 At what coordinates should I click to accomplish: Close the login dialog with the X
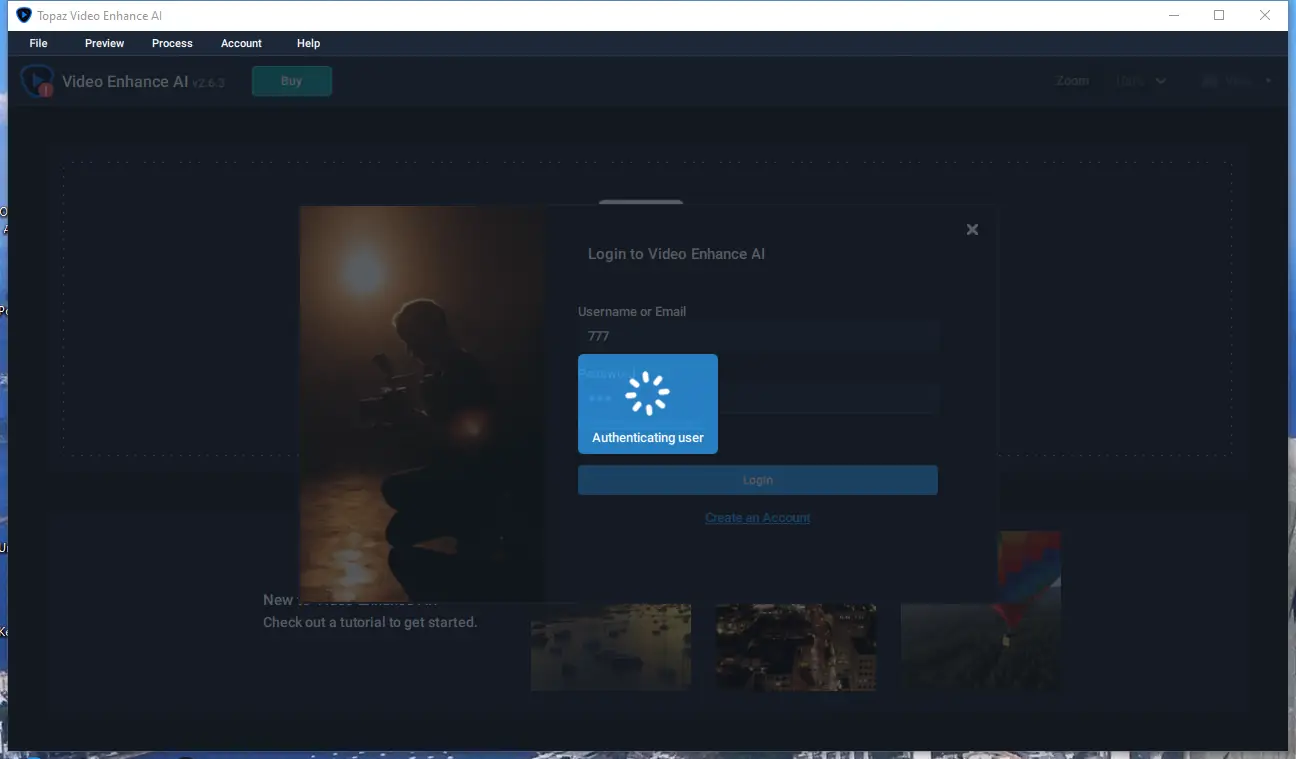coord(972,229)
